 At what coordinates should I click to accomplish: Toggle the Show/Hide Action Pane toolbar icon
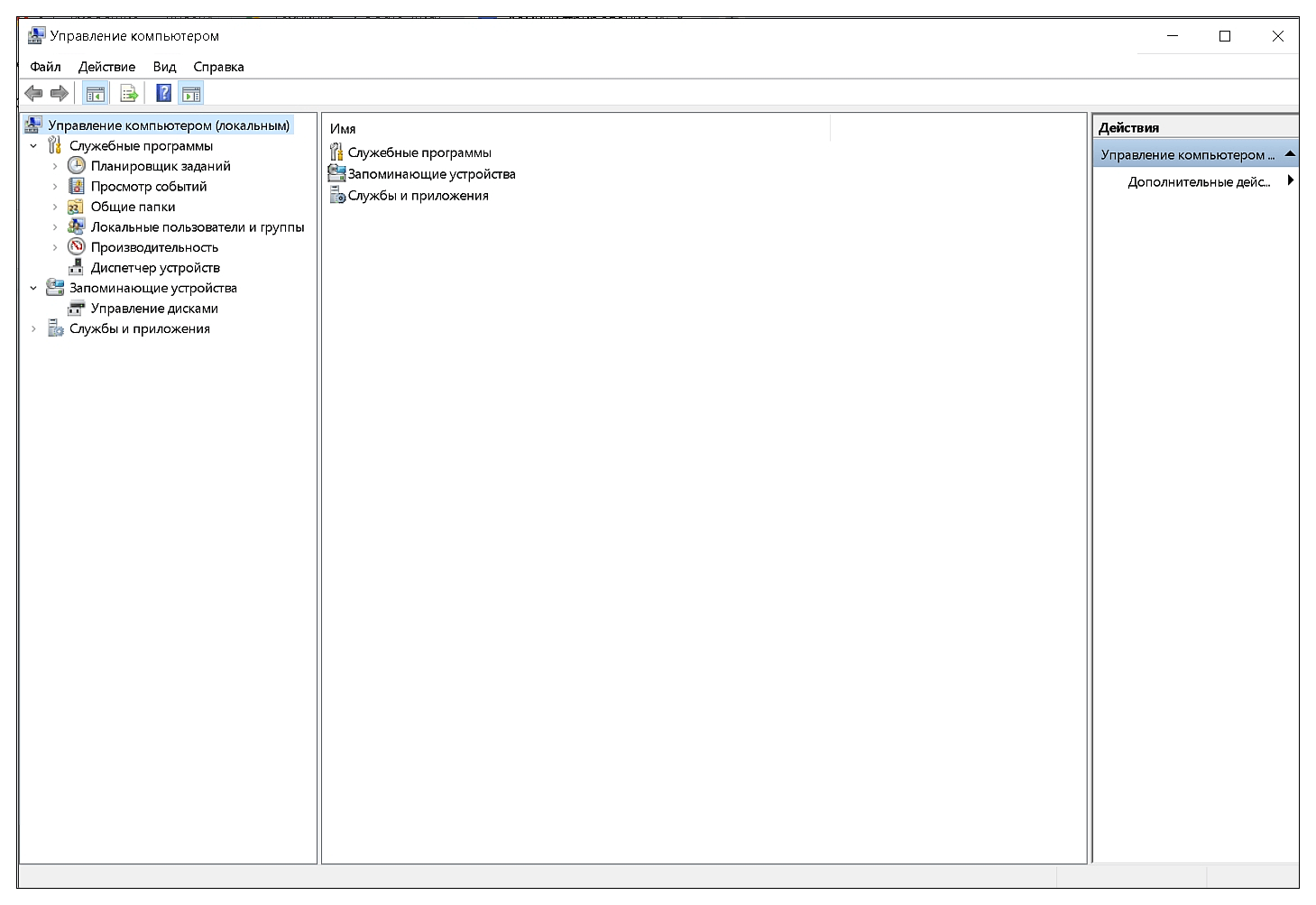click(191, 93)
